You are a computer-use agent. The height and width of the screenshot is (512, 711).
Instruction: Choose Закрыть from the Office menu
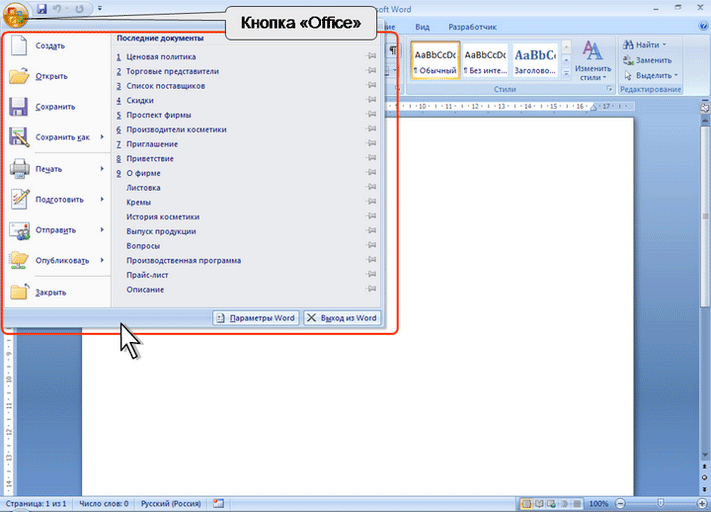[57, 293]
